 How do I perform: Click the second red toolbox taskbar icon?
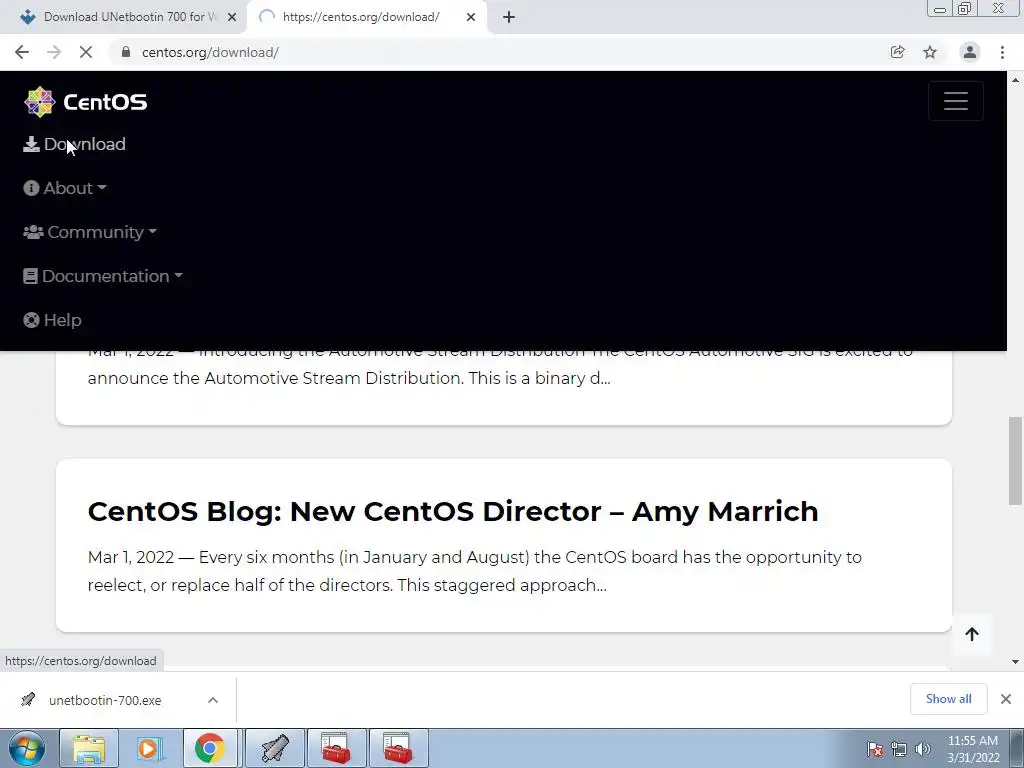399,748
